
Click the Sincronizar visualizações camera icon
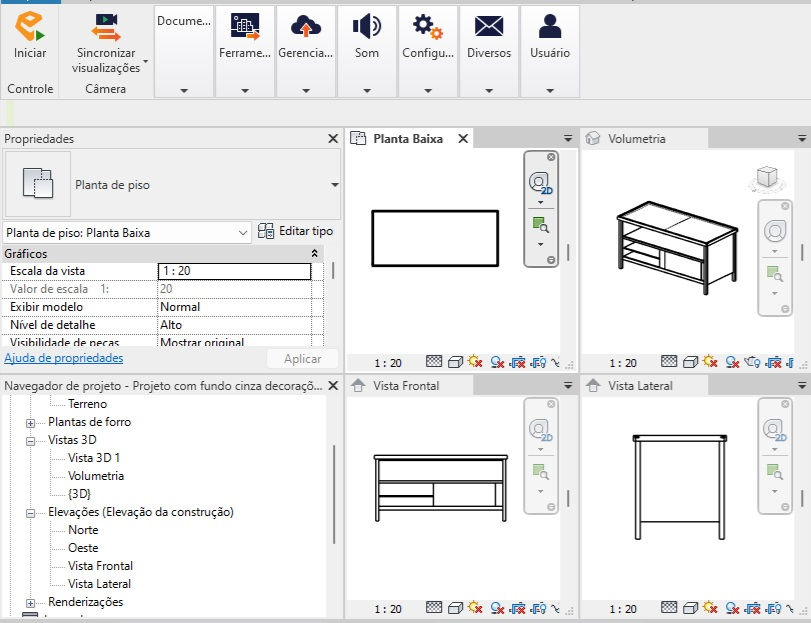pos(106,27)
